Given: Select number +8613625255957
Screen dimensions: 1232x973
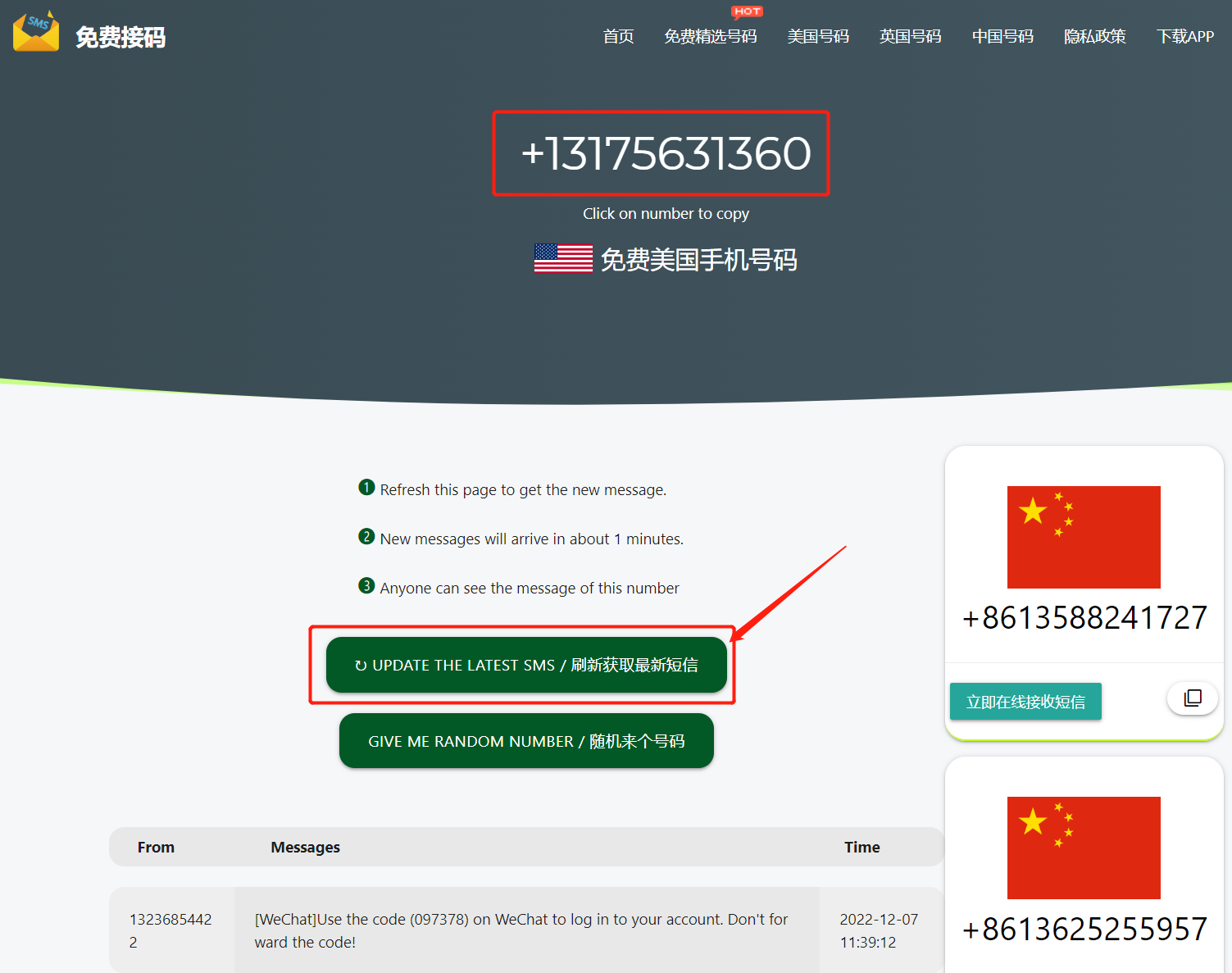Looking at the screenshot, I should [1084, 930].
